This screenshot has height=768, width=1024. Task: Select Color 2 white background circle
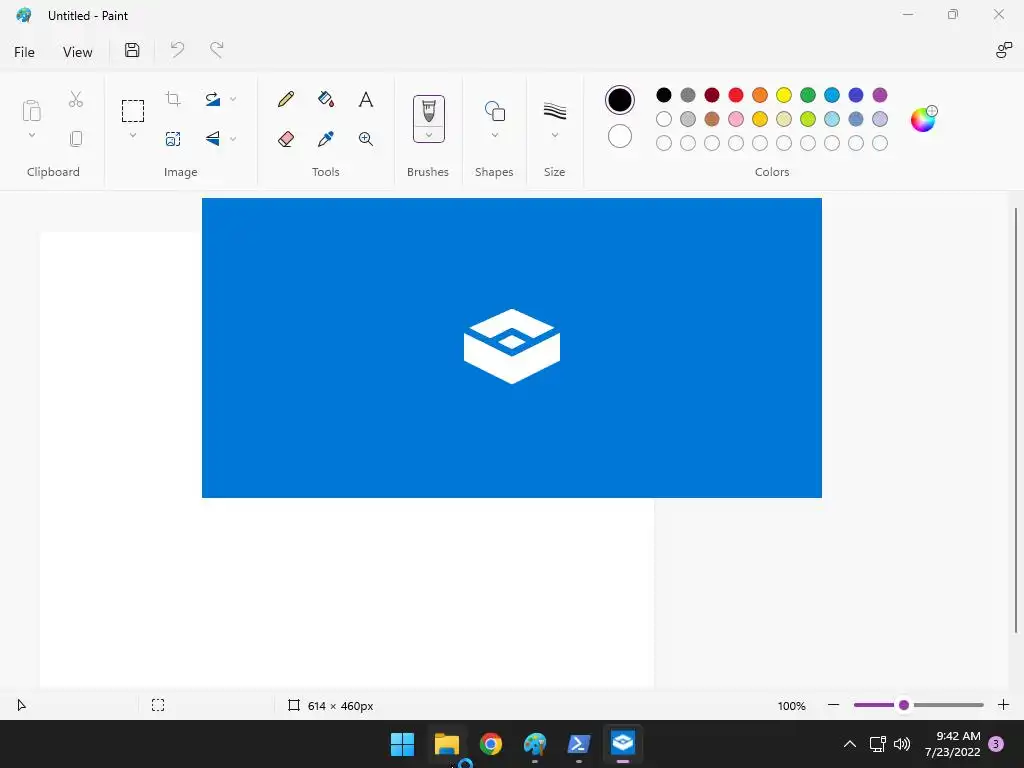coord(619,136)
